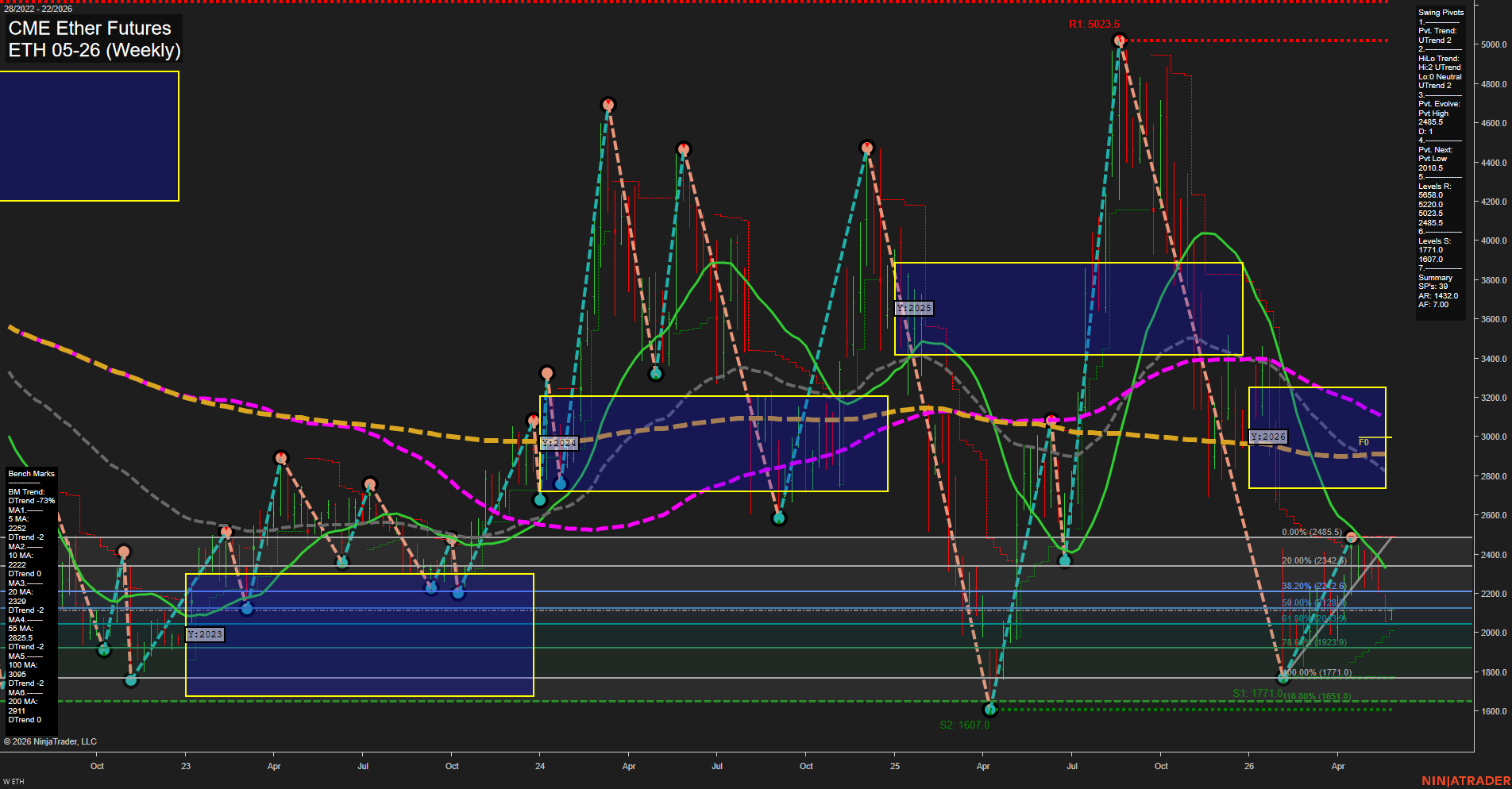Click resistance level 5220.0 in Swing Pivots
The image size is (1512, 789).
pos(1430,205)
